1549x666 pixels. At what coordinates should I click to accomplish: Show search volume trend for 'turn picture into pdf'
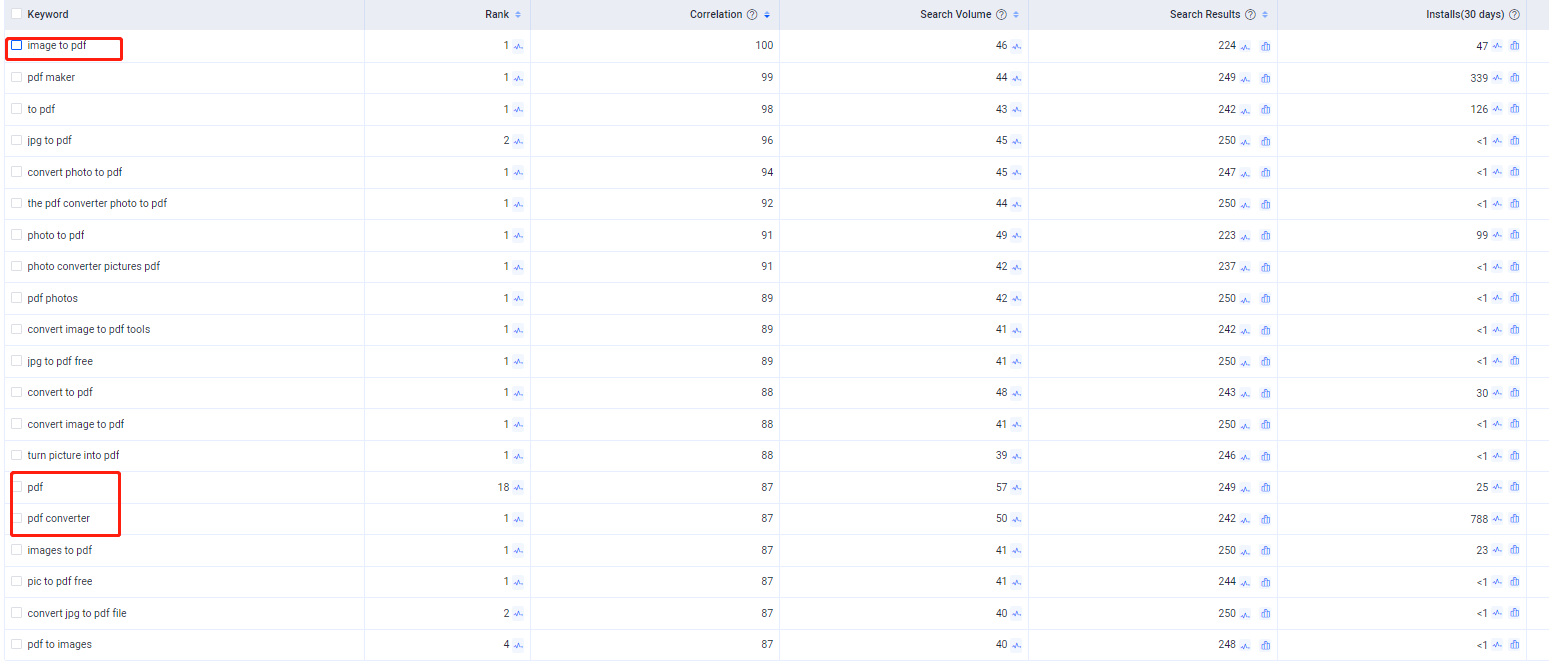1016,456
